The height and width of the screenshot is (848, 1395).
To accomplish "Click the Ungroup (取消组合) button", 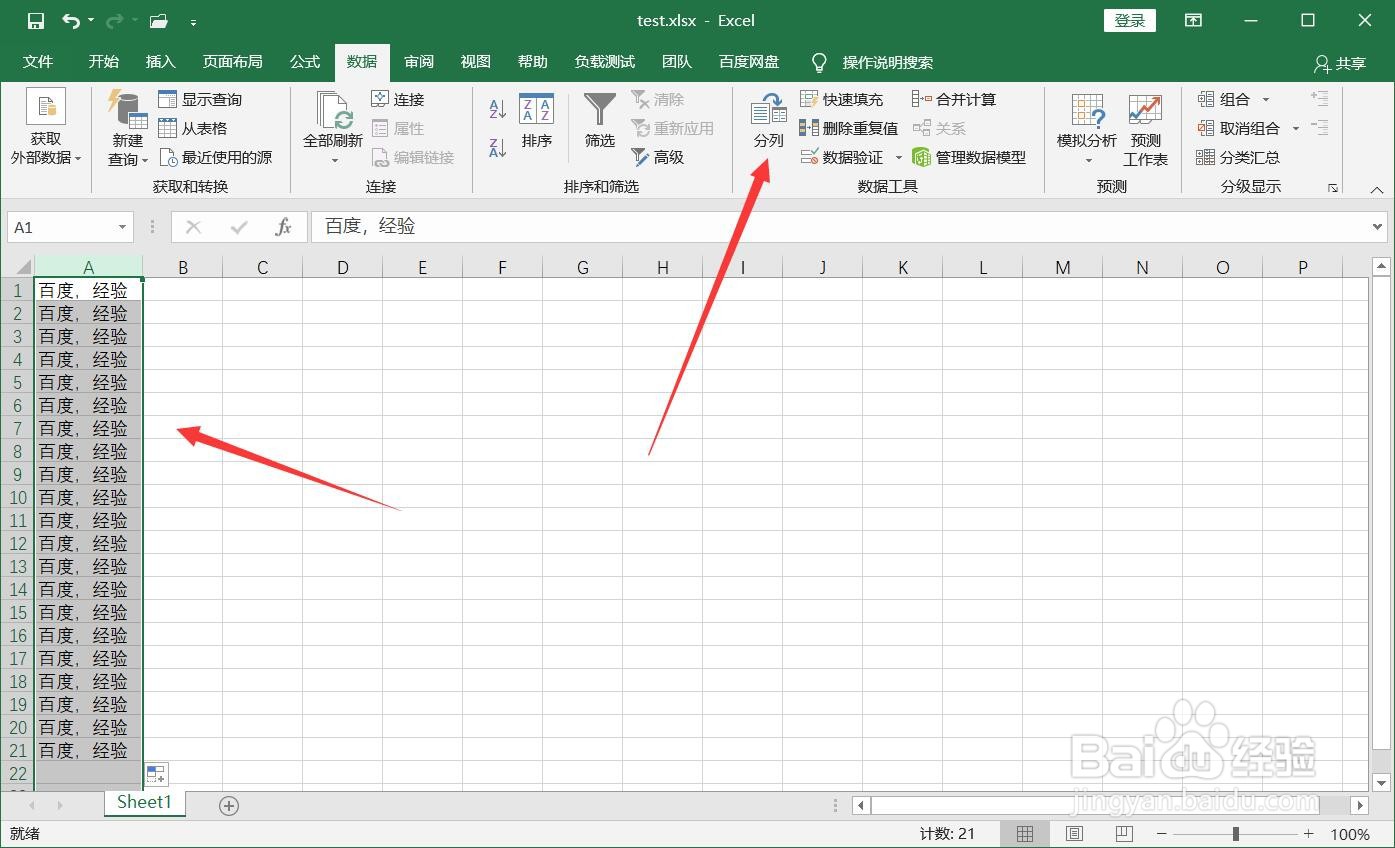I will click(x=1238, y=128).
